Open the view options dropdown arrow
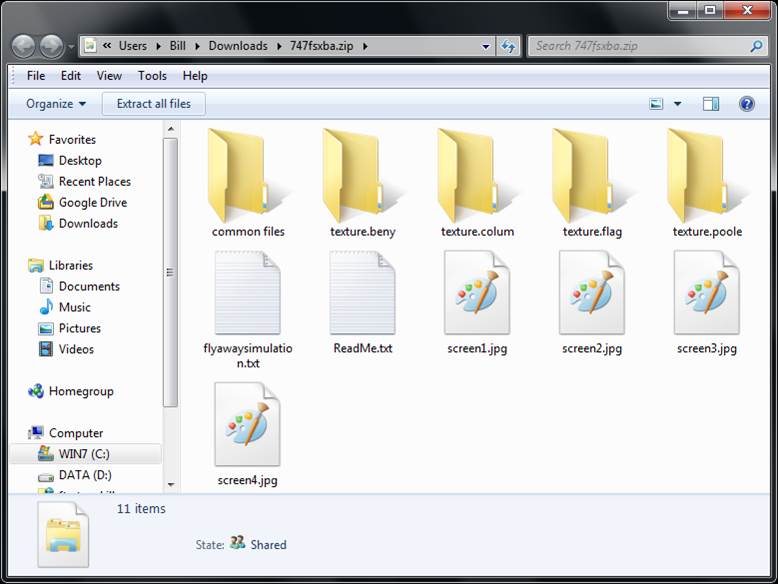Viewport: 778px width, 584px height. pyautogui.click(x=677, y=104)
